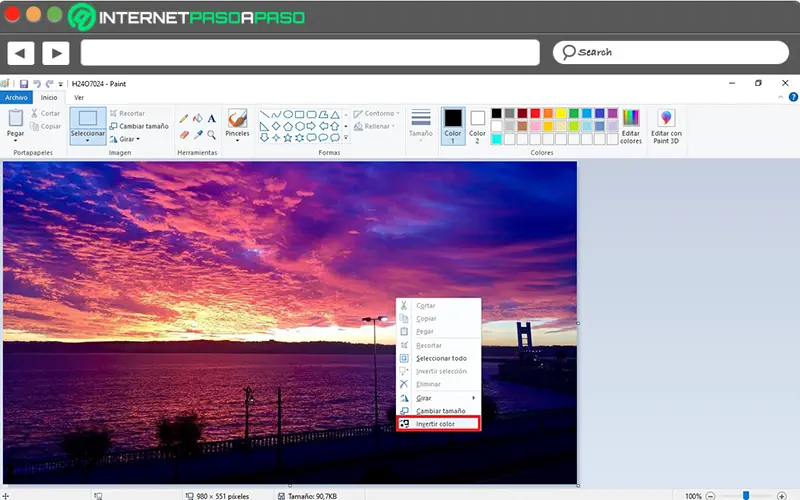Viewport: 800px width, 500px height.
Task: Click the Redo icon in title bar
Action: pyautogui.click(x=49, y=84)
